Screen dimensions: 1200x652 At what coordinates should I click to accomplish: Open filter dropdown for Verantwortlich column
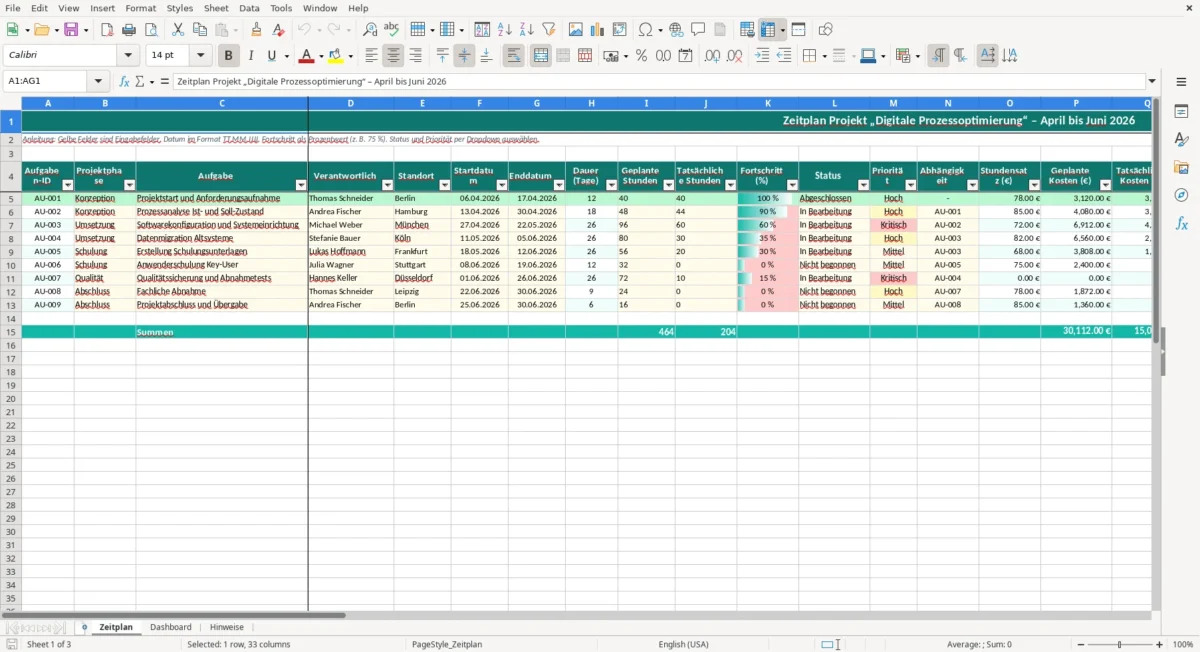[386, 185]
